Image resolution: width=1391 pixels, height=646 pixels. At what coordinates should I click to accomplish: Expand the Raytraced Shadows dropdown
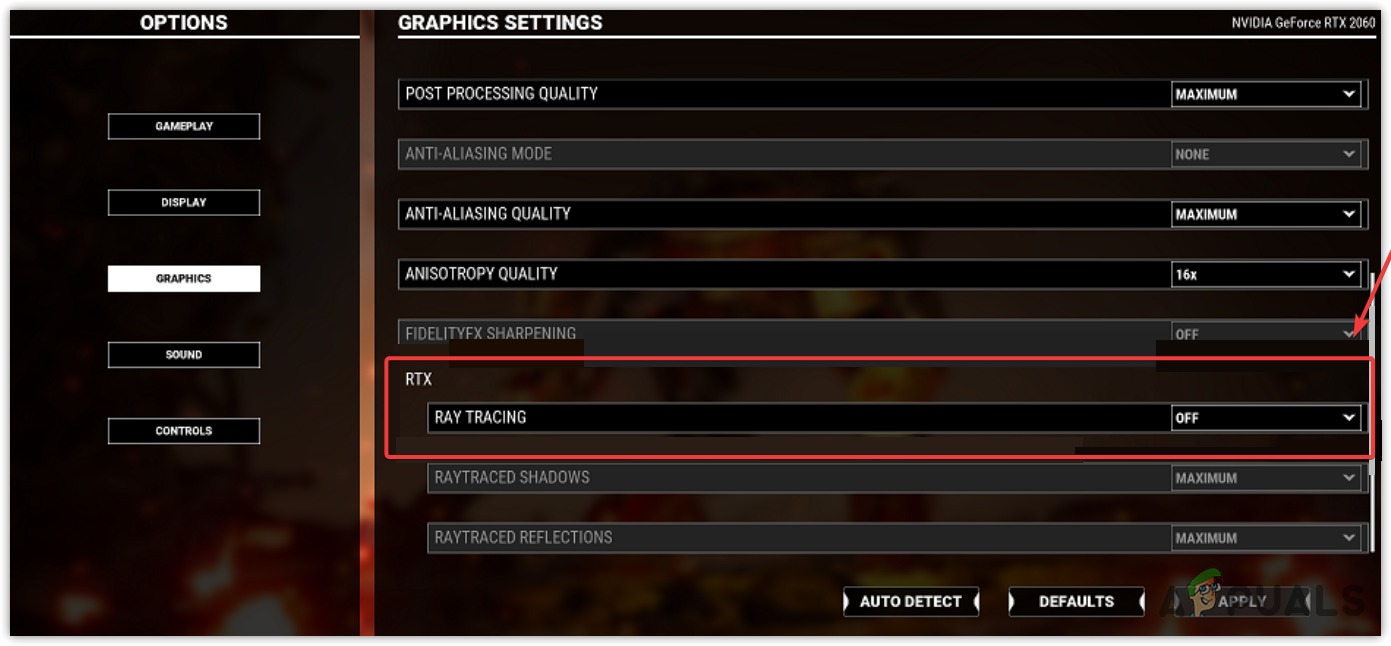(x=1266, y=478)
